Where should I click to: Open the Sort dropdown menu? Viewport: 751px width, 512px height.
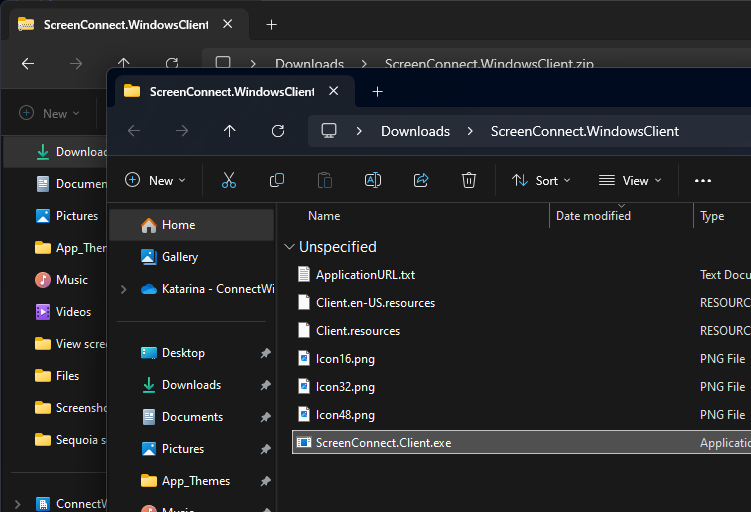541,180
